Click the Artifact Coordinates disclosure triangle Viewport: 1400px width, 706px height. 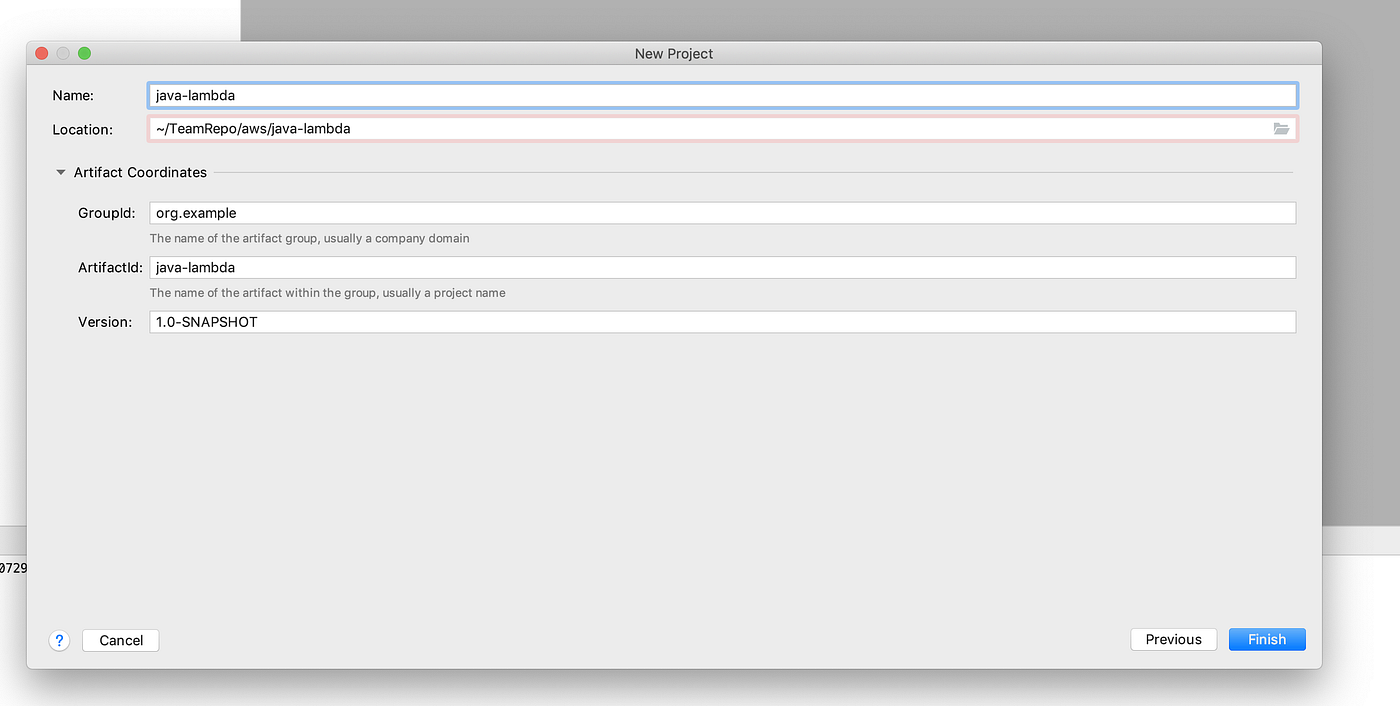[60, 172]
